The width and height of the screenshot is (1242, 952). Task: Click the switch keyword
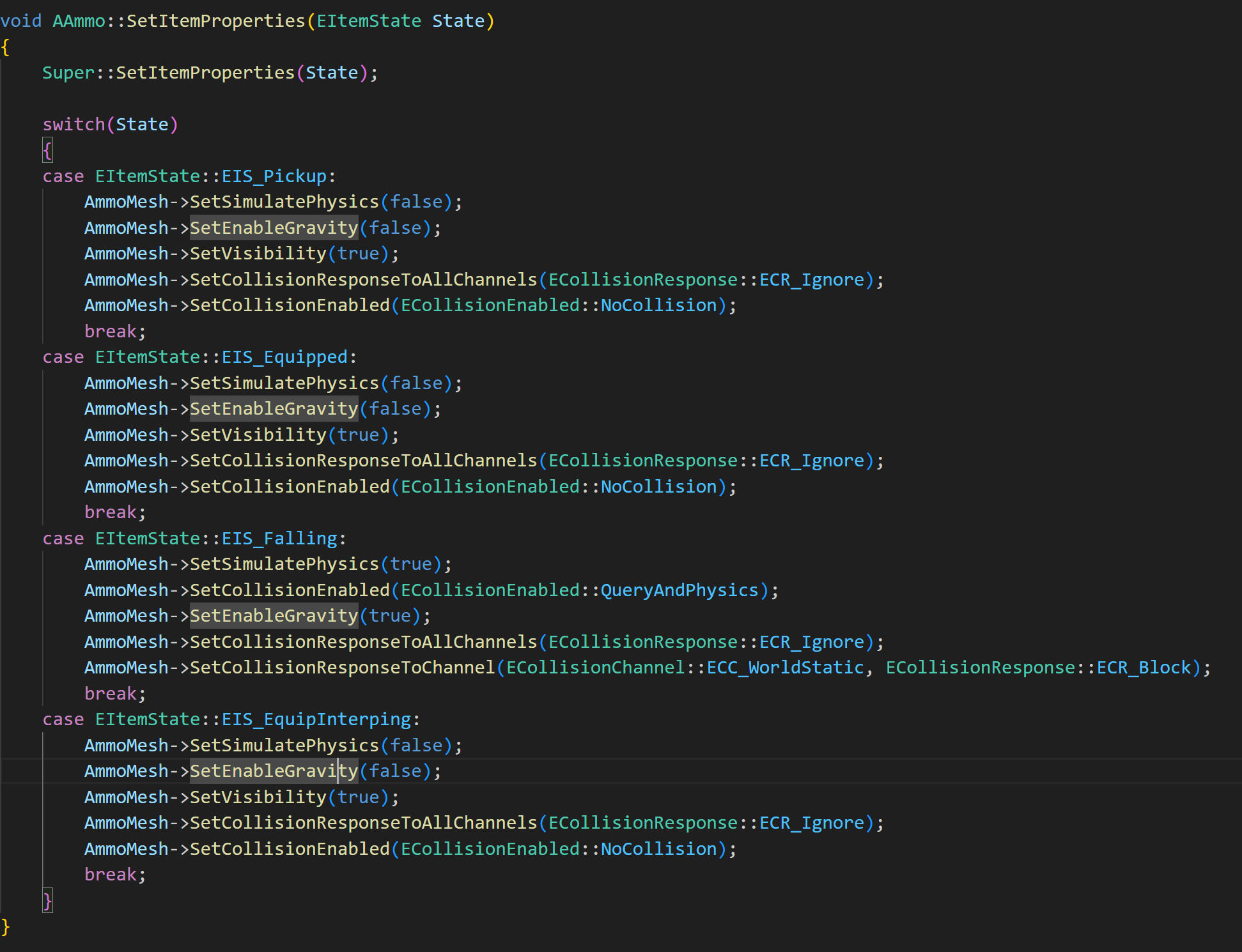coord(73,125)
